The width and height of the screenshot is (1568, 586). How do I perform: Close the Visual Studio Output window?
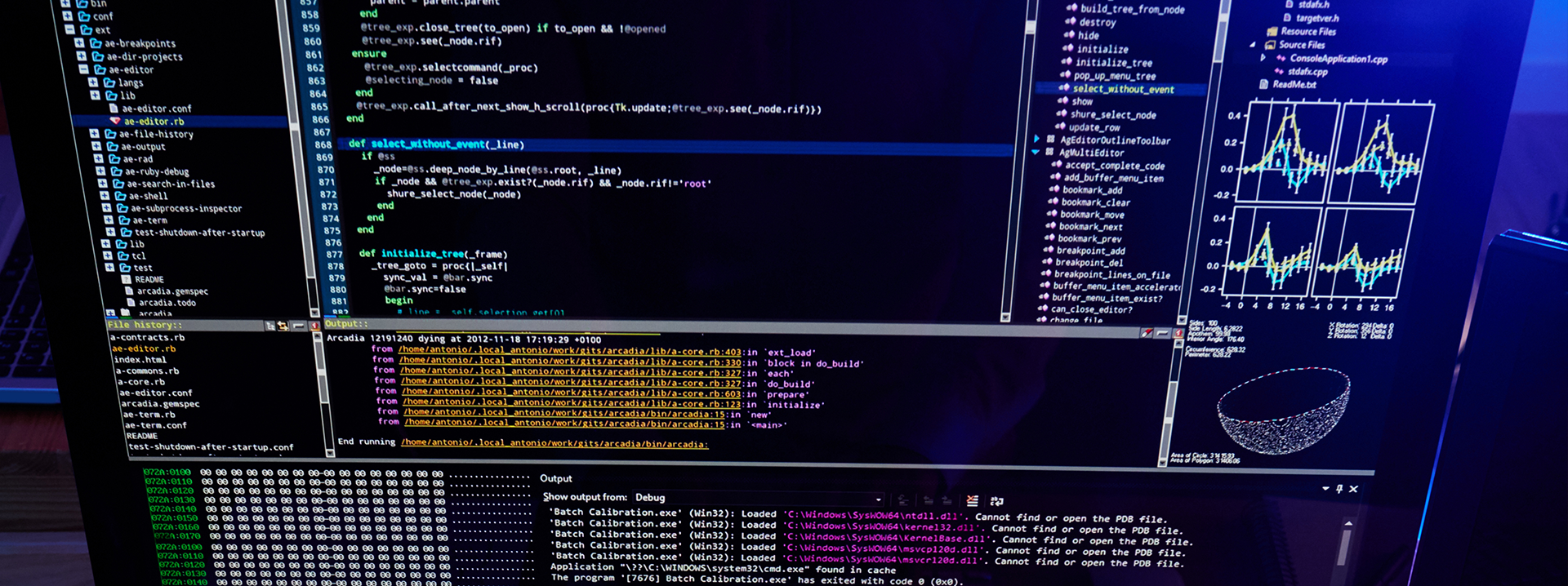click(1353, 489)
